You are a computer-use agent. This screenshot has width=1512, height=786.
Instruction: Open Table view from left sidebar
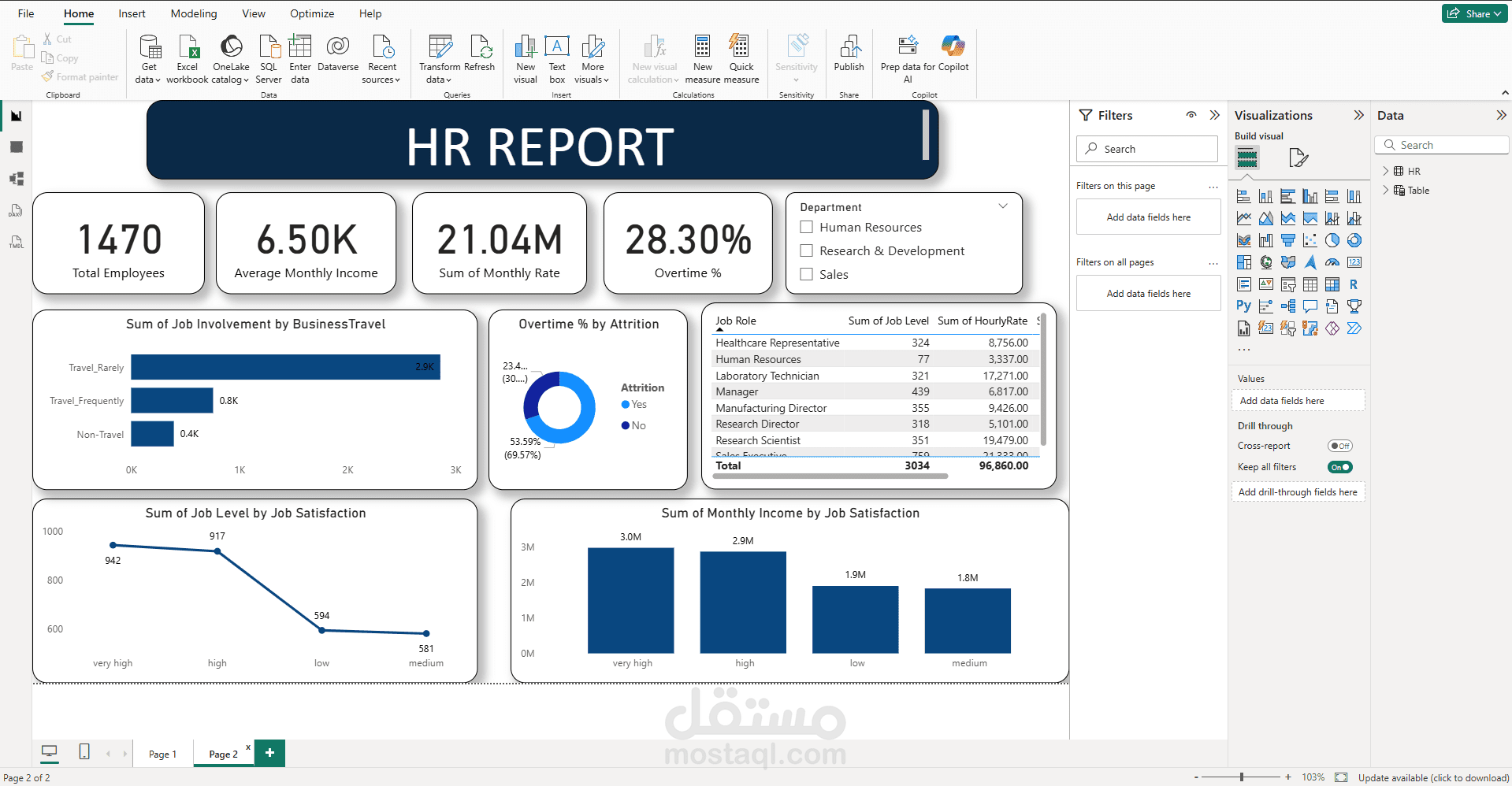coord(16,147)
